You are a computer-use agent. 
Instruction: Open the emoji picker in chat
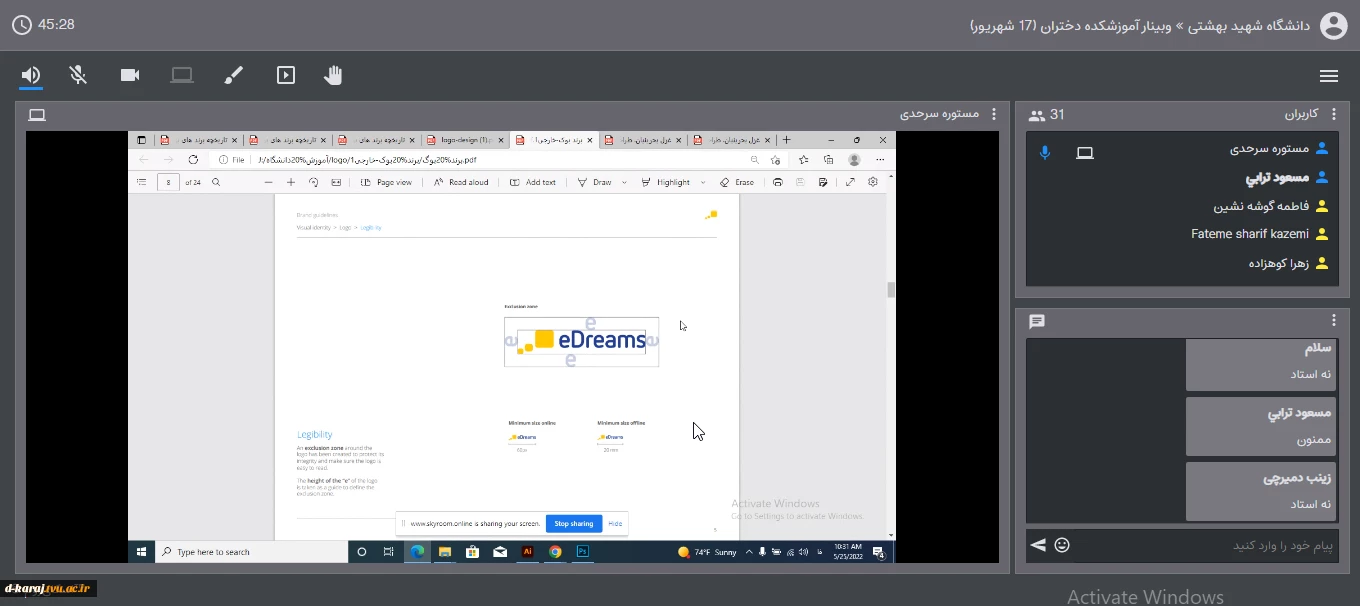coord(1062,545)
